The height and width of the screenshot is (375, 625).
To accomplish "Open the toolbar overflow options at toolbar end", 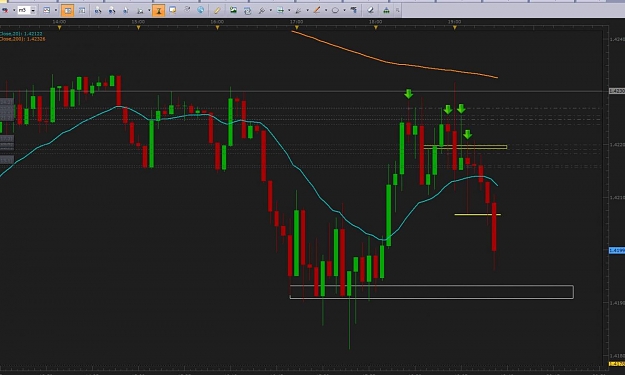I will tap(397, 10).
